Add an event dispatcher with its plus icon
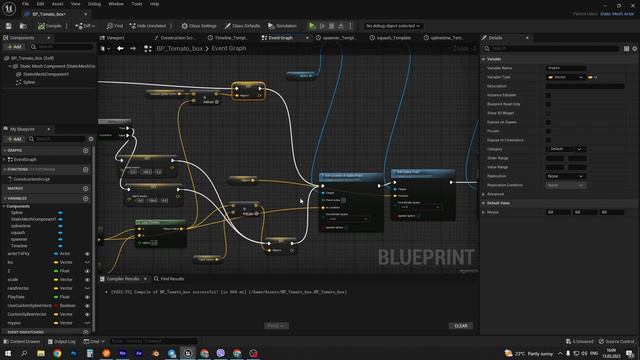 click(x=85, y=332)
